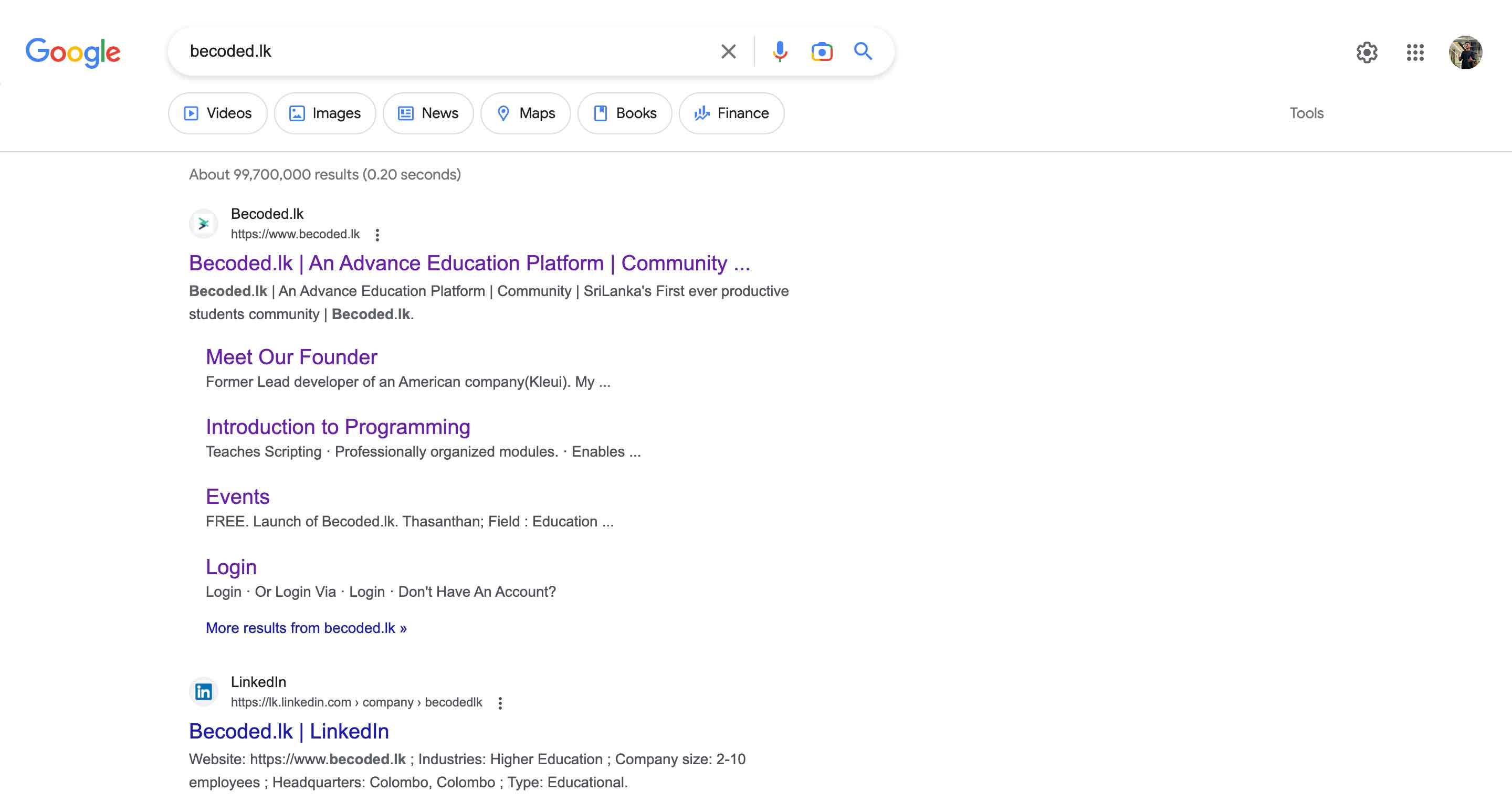
Task: Click the Becoded.lk favicon icon
Action: tap(204, 222)
